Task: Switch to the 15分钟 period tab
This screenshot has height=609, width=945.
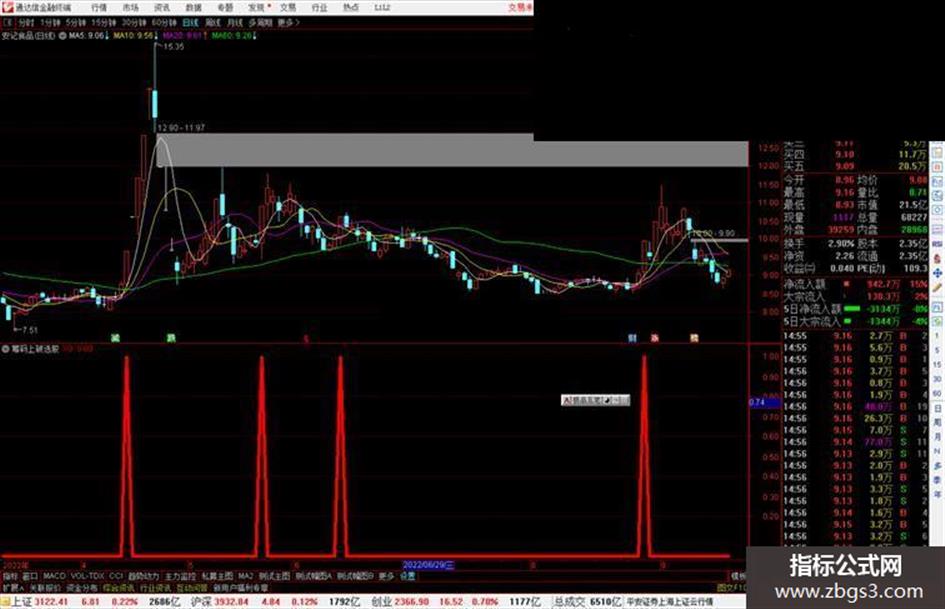Action: tap(104, 23)
